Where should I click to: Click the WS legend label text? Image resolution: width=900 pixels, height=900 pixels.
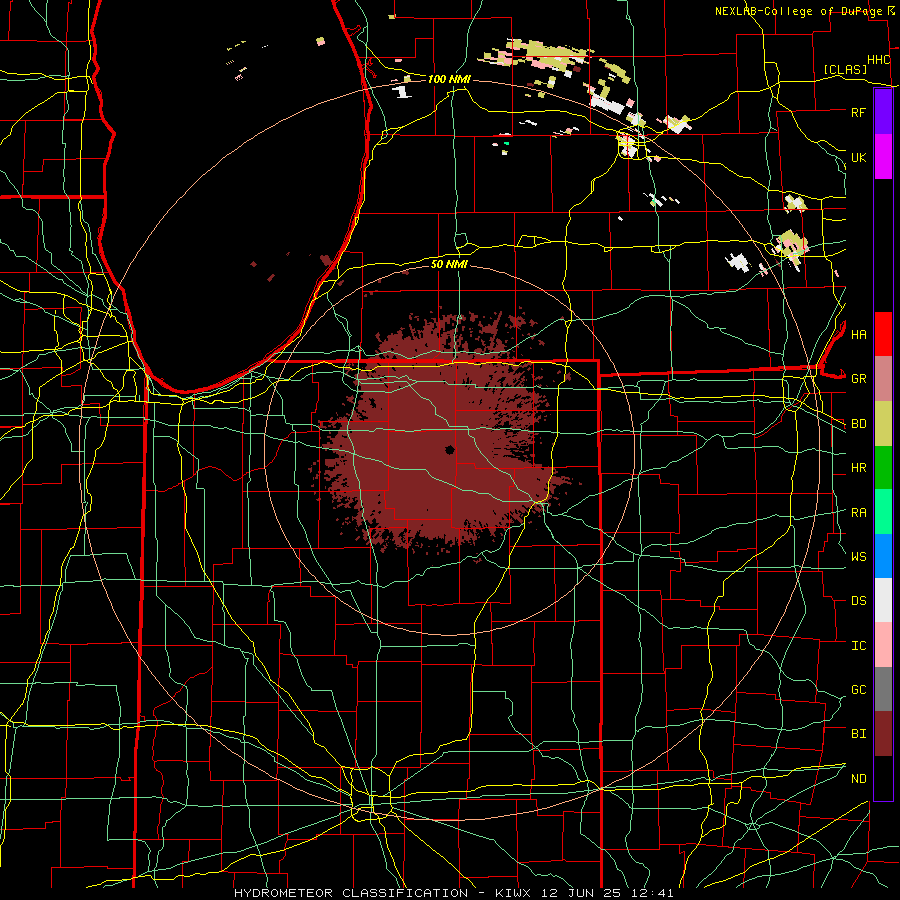point(858,556)
